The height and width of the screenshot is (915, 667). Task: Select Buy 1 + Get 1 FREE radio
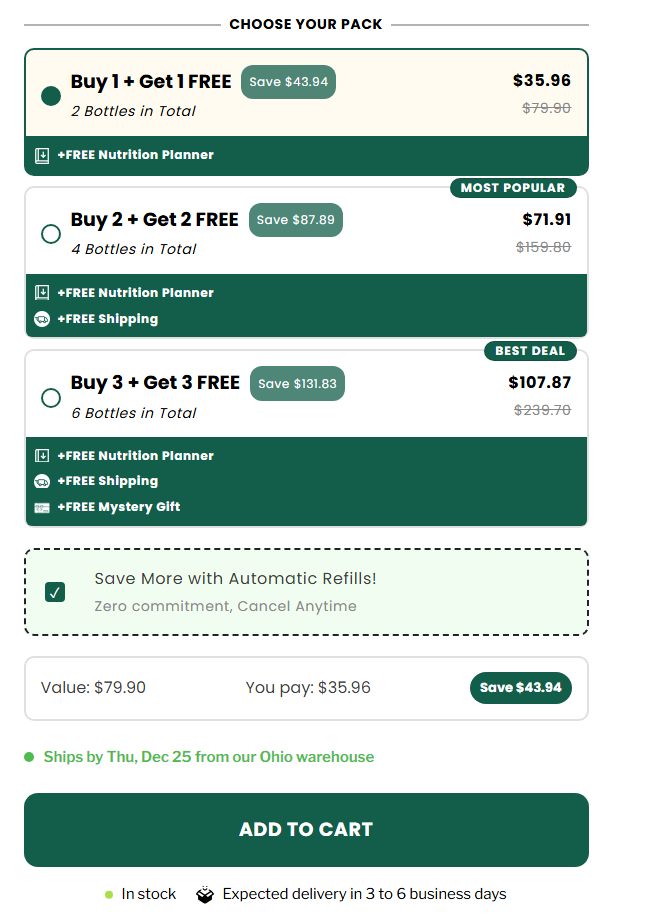51,96
